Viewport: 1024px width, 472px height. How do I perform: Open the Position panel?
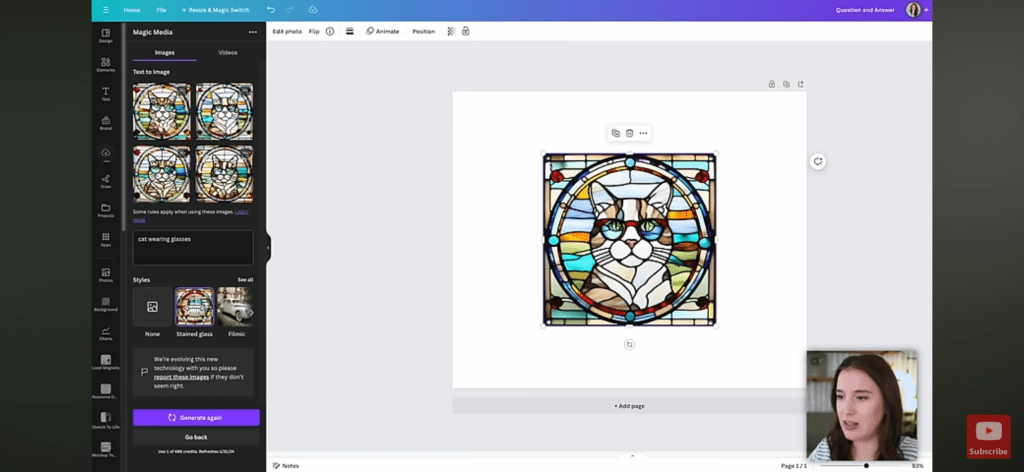[x=423, y=31]
